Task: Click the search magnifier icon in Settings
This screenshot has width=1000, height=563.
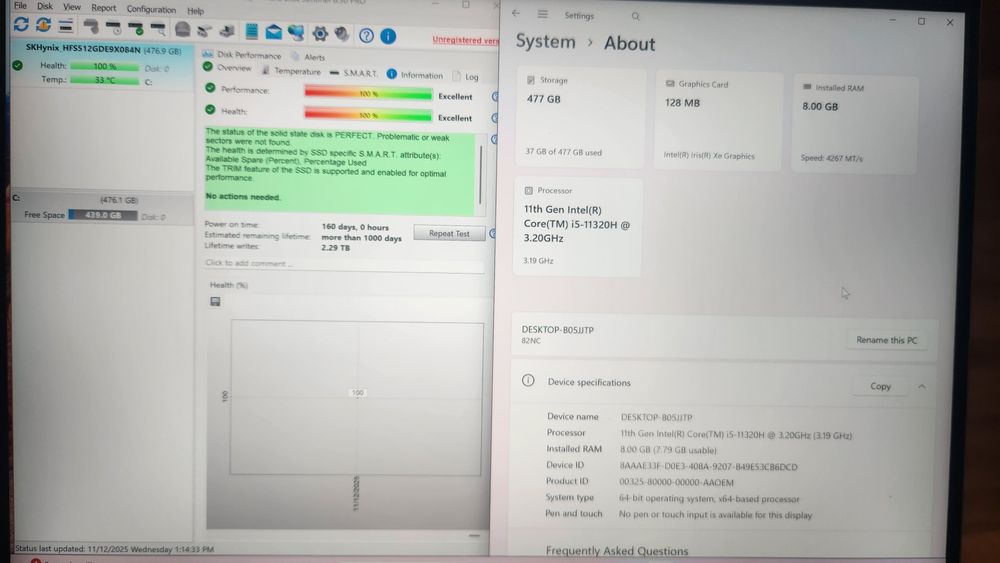Action: tap(635, 17)
